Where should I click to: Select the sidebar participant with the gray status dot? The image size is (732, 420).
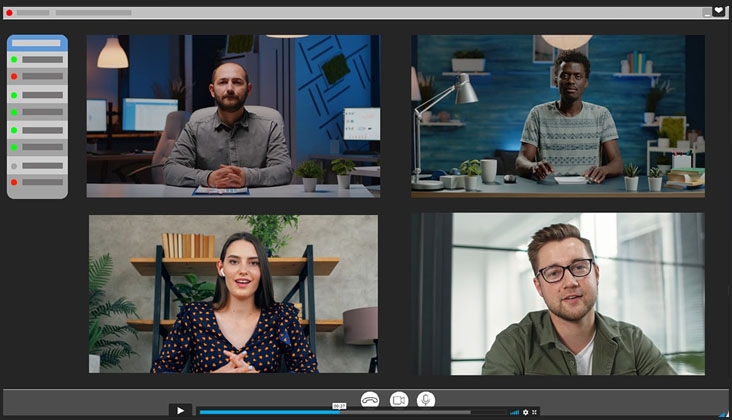(37, 165)
